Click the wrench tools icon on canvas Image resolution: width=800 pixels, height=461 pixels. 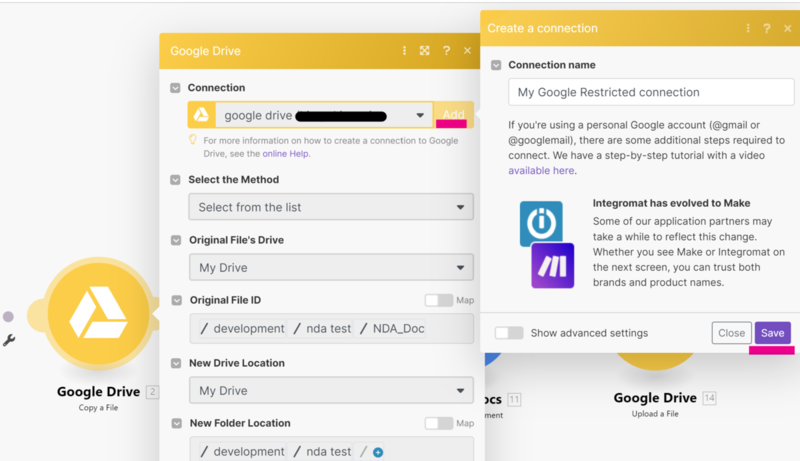pos(9,340)
